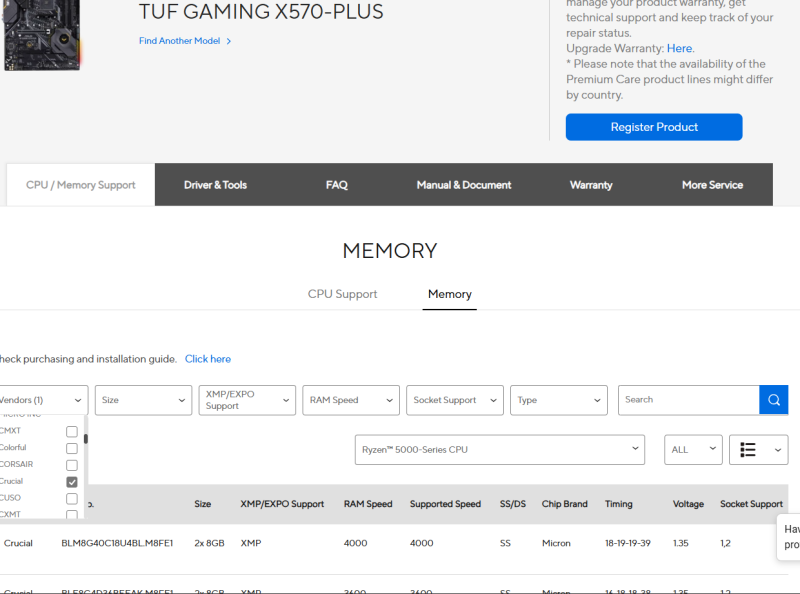The width and height of the screenshot is (800, 594).
Task: Click the MEMORY section heading
Action: point(390,251)
